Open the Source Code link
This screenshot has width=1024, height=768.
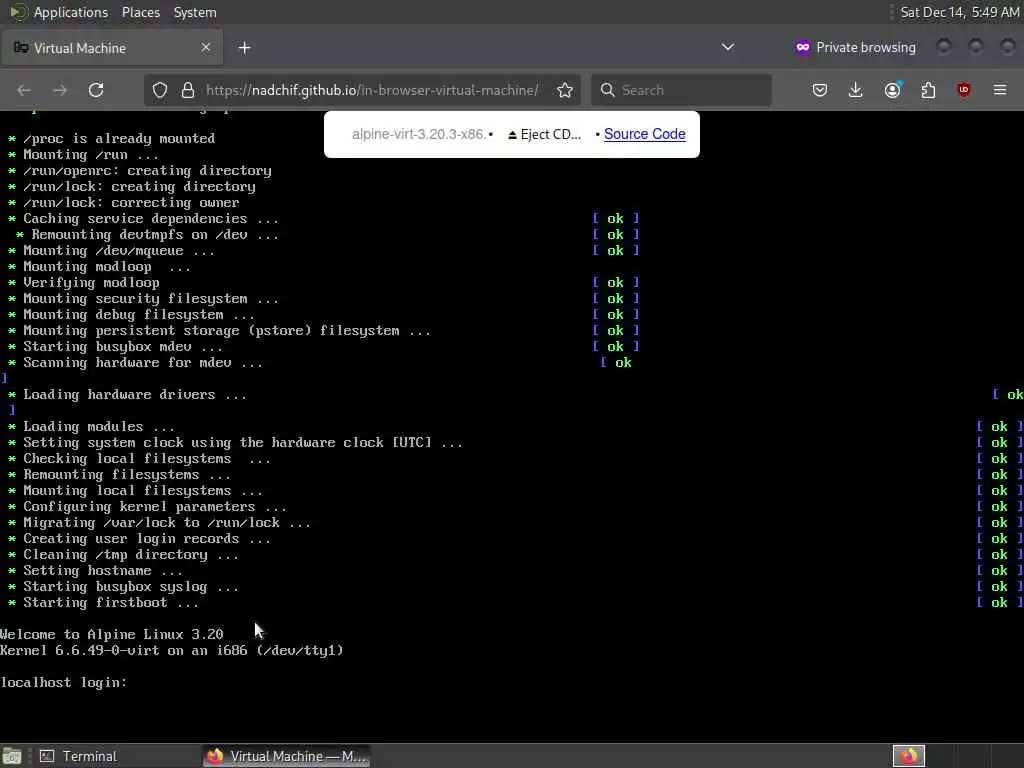pyautogui.click(x=645, y=134)
